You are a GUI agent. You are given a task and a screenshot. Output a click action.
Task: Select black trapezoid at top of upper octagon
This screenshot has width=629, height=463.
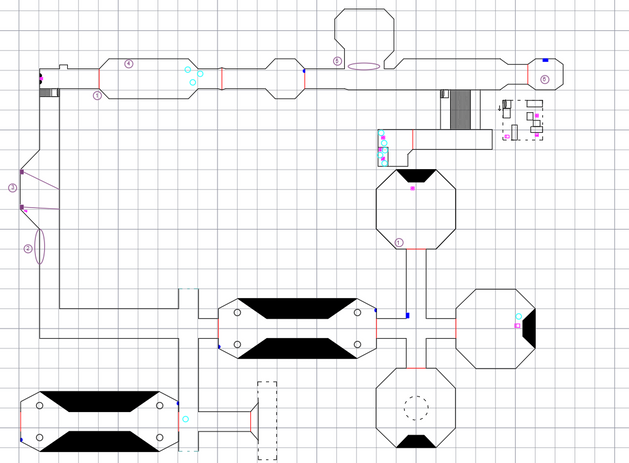[x=416, y=176]
